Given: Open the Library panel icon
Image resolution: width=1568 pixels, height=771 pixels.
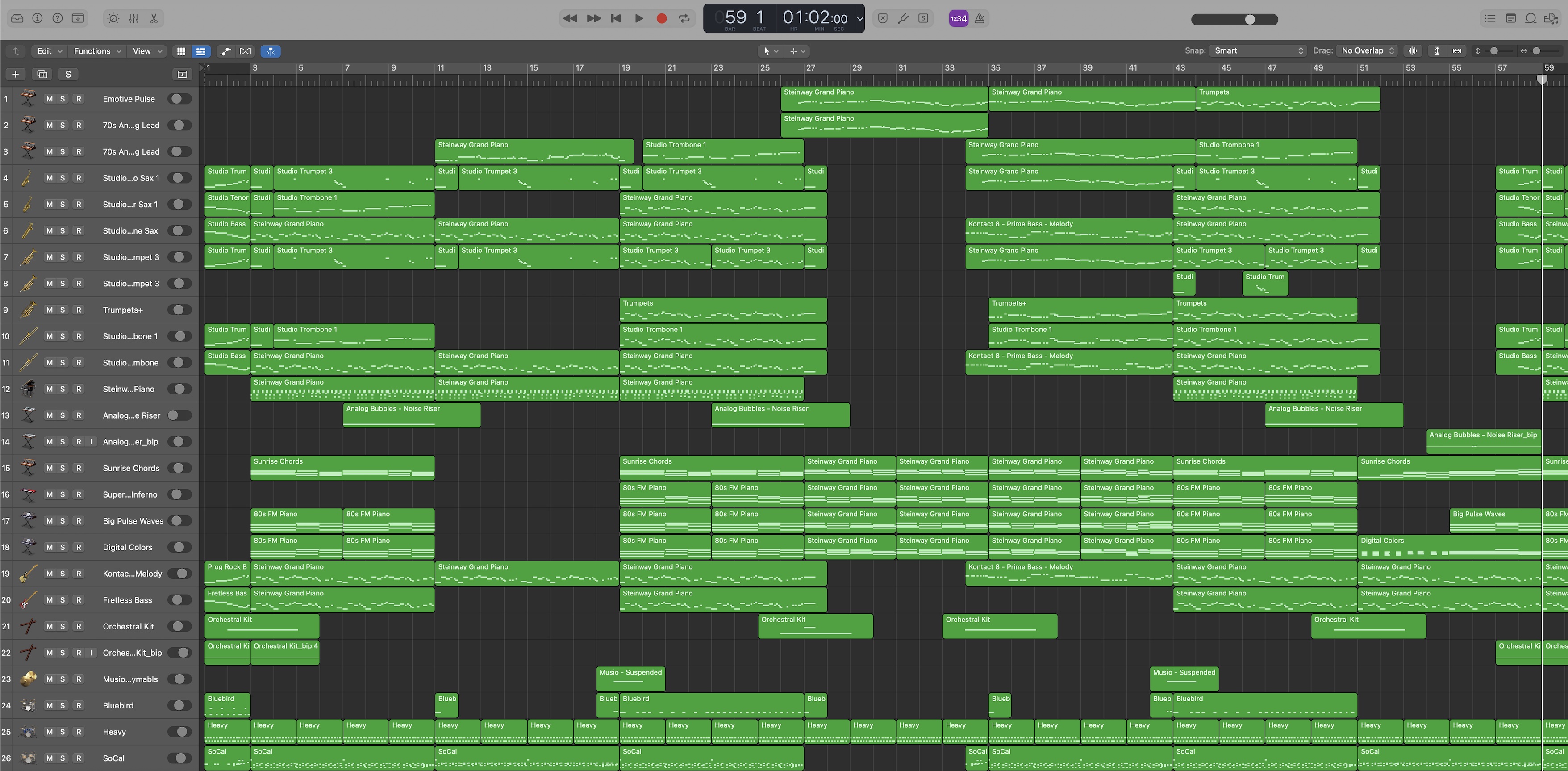Looking at the screenshot, I should point(17,18).
